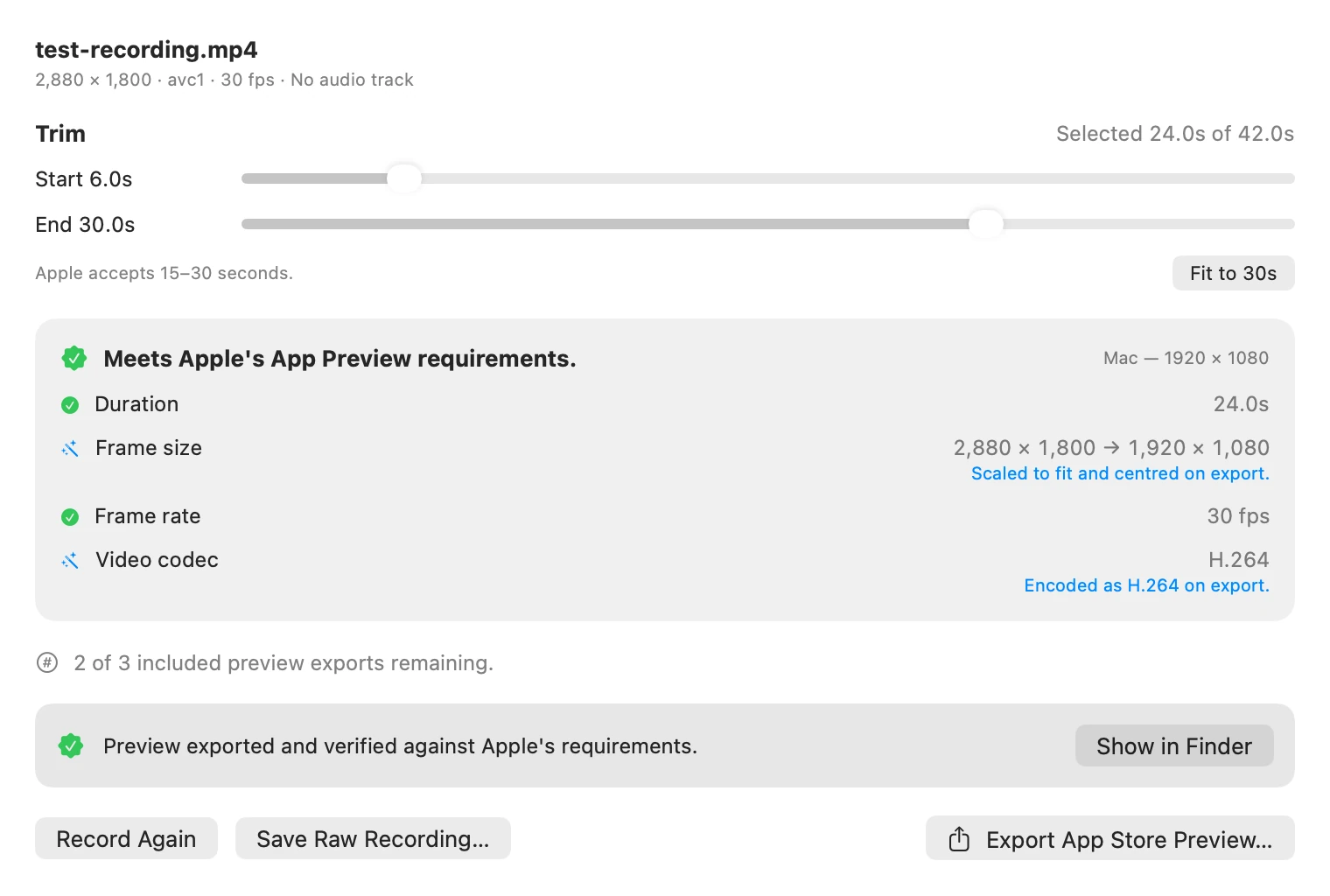Click the Meets Apple's App Preview requirements heading
Viewport: 1330px width, 896px height.
pos(339,359)
